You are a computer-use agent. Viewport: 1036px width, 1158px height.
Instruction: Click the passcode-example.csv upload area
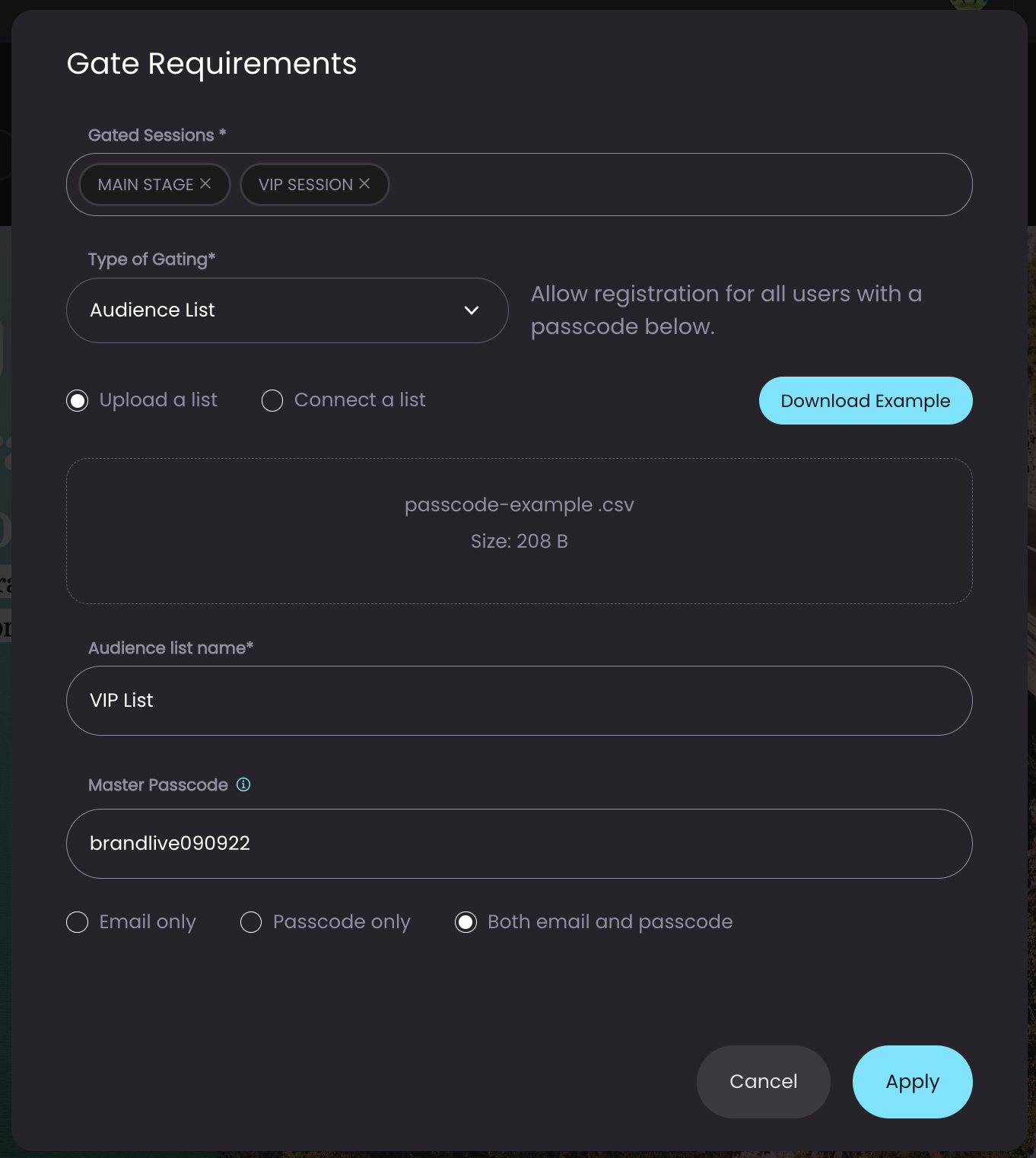tap(520, 531)
